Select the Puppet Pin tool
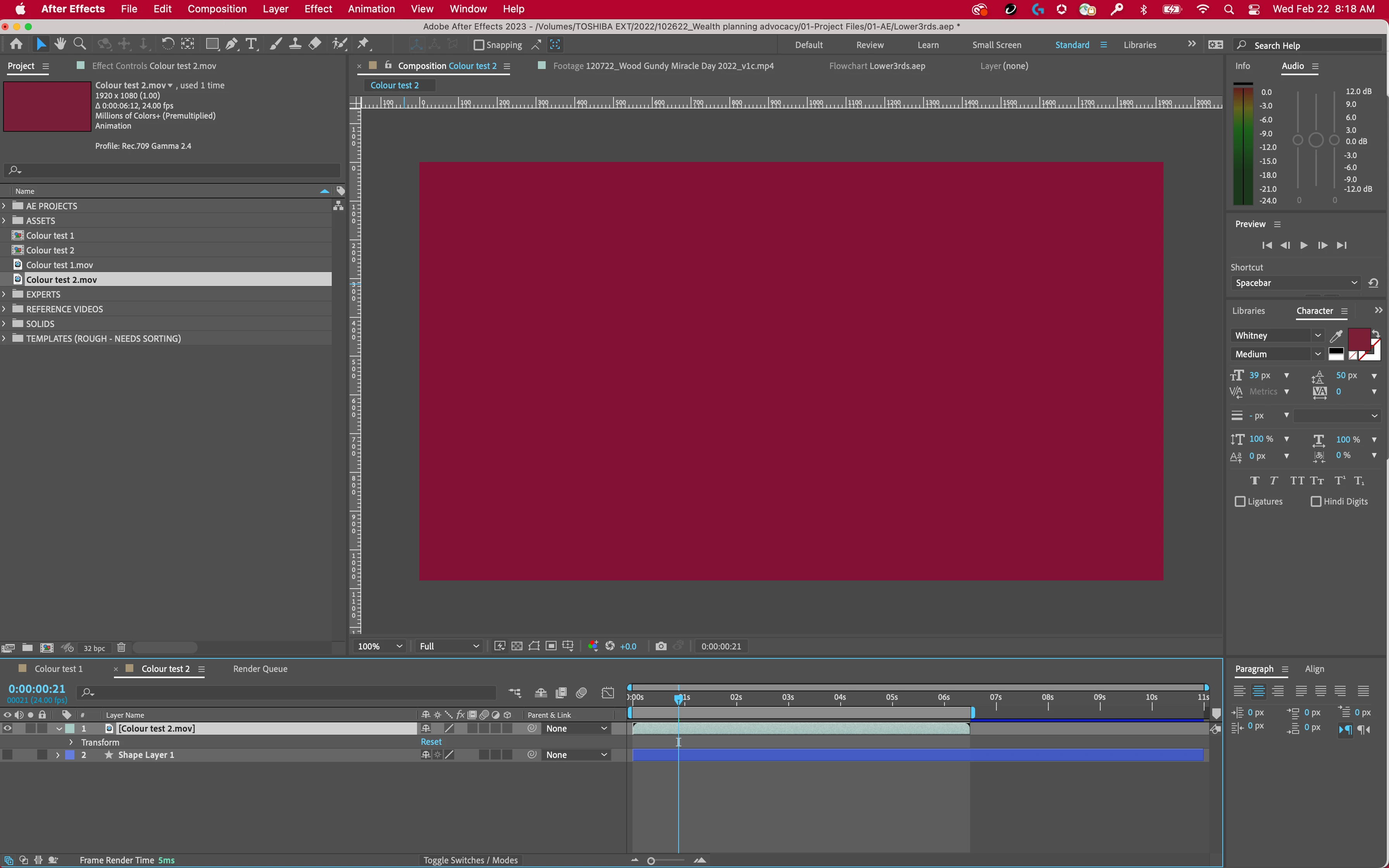Screen dimensions: 1389x868 click(x=363, y=44)
